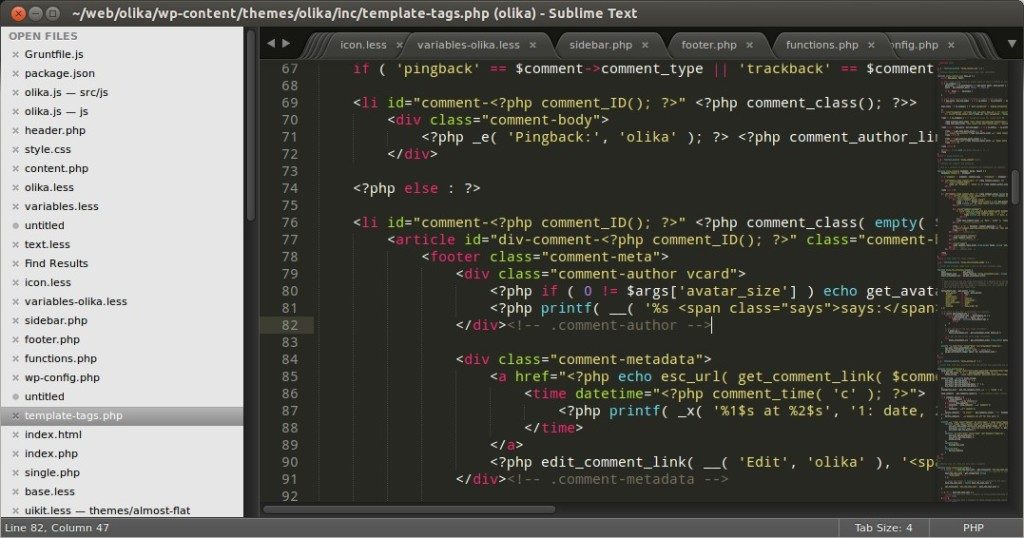Close the sidebar.php tab with its x

(x=645, y=45)
